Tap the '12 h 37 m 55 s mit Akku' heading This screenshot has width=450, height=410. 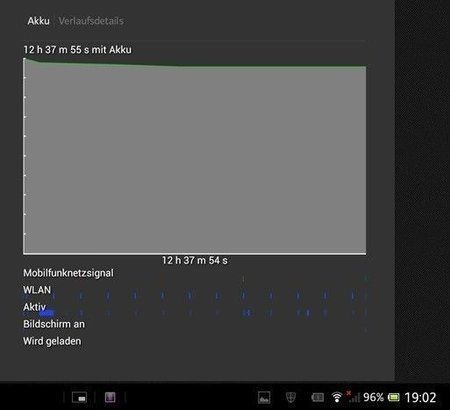[x=77, y=50]
